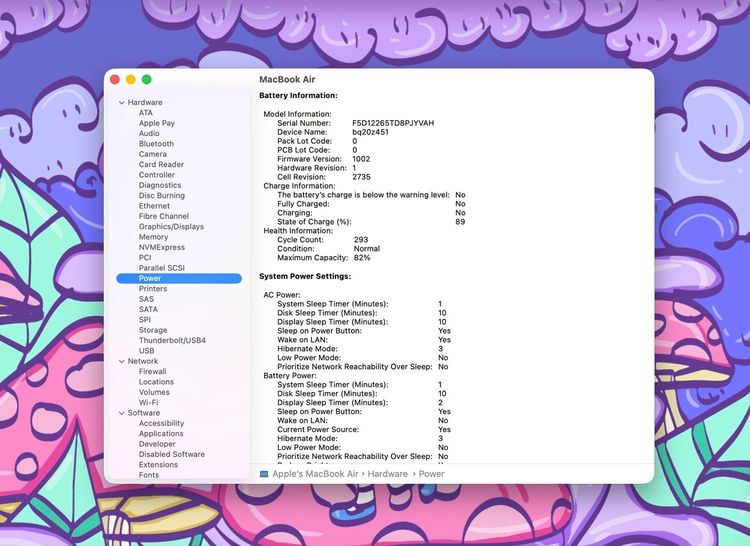
Task: Select the battery Serial Number value
Action: (393, 123)
